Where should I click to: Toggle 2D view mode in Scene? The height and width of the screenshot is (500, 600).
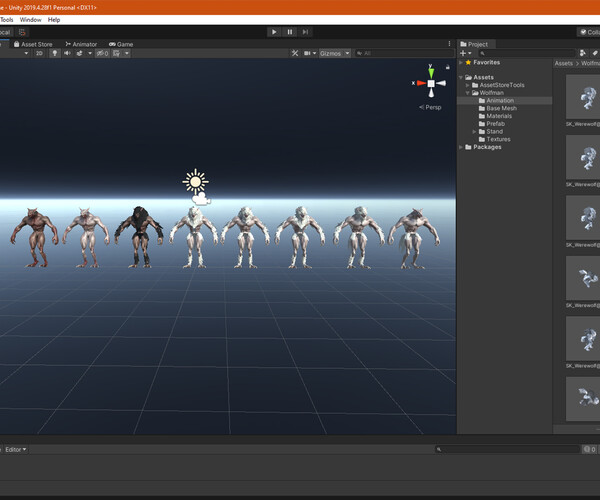[x=39, y=53]
